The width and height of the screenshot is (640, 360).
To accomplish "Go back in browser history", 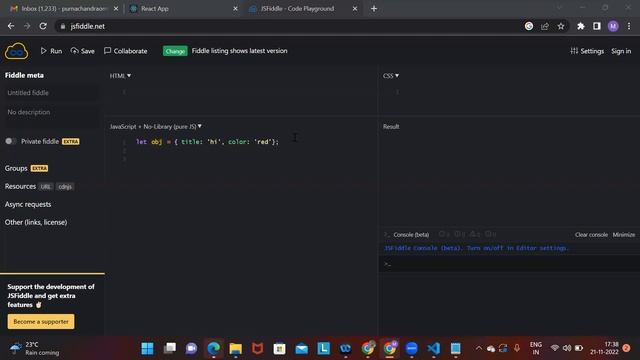I will click(x=11, y=26).
